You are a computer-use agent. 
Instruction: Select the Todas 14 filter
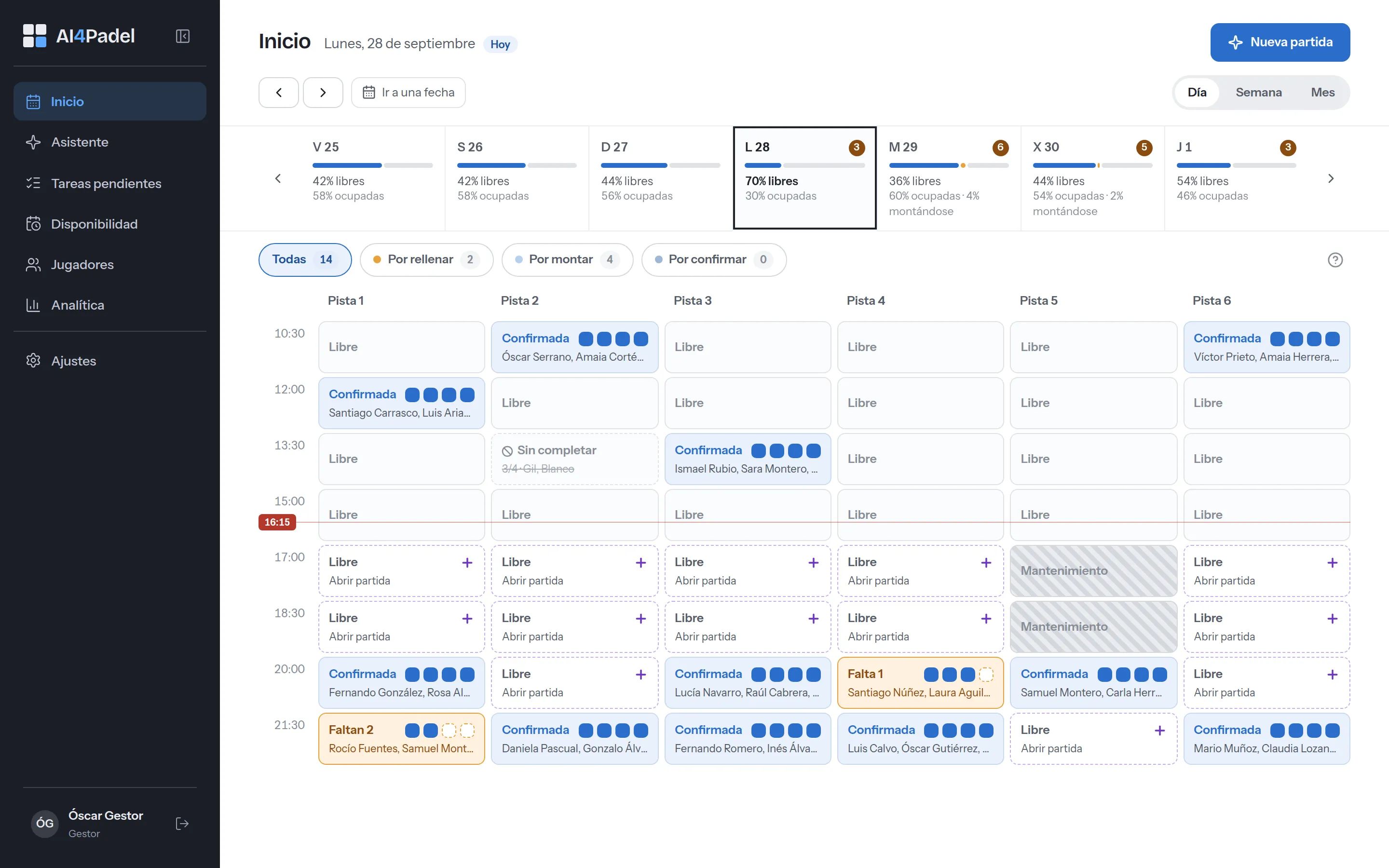pyautogui.click(x=305, y=259)
